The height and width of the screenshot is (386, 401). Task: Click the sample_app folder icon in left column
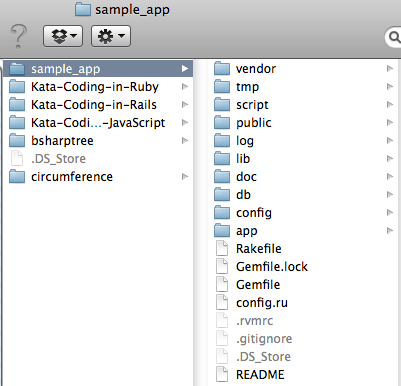(17, 69)
